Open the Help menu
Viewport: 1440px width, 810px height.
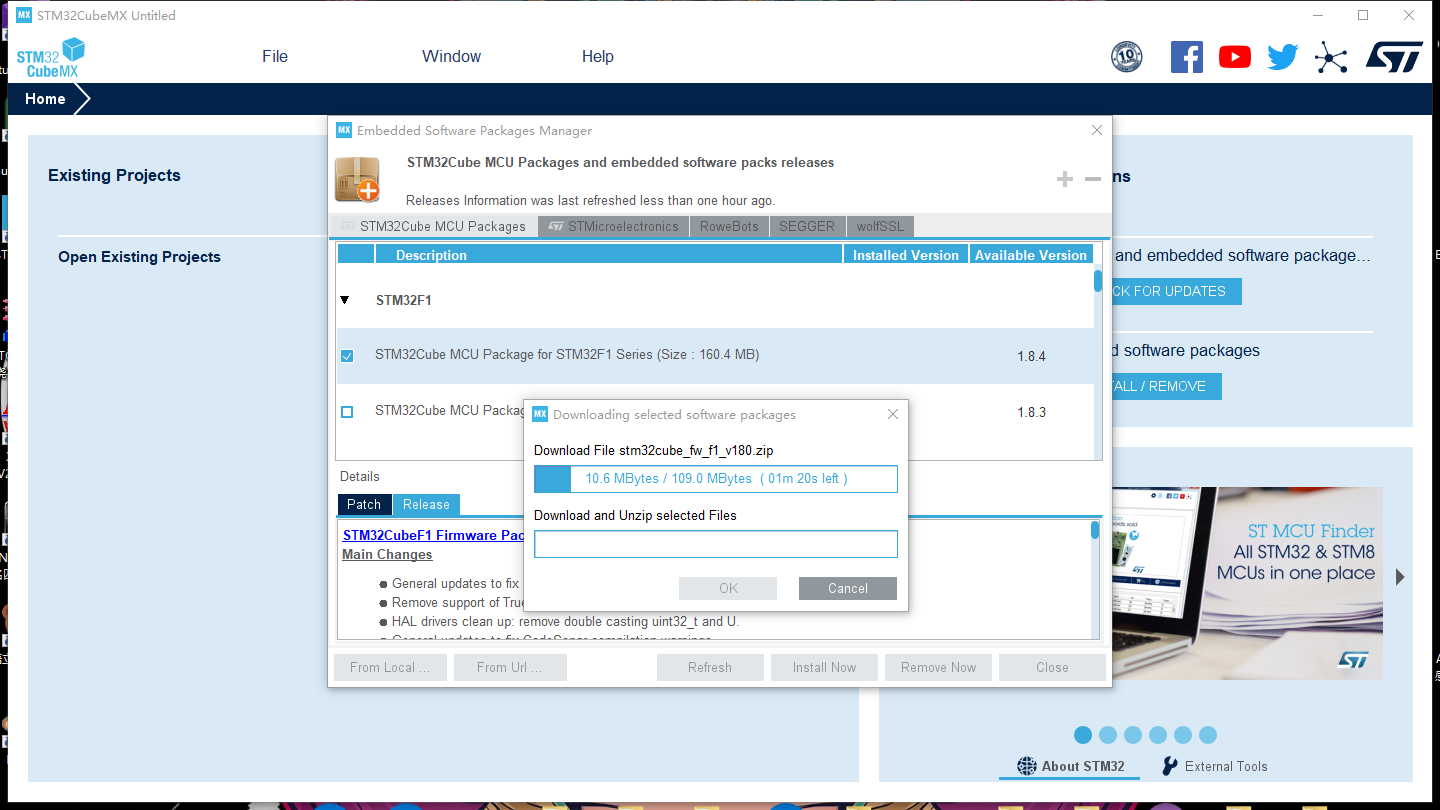click(598, 57)
